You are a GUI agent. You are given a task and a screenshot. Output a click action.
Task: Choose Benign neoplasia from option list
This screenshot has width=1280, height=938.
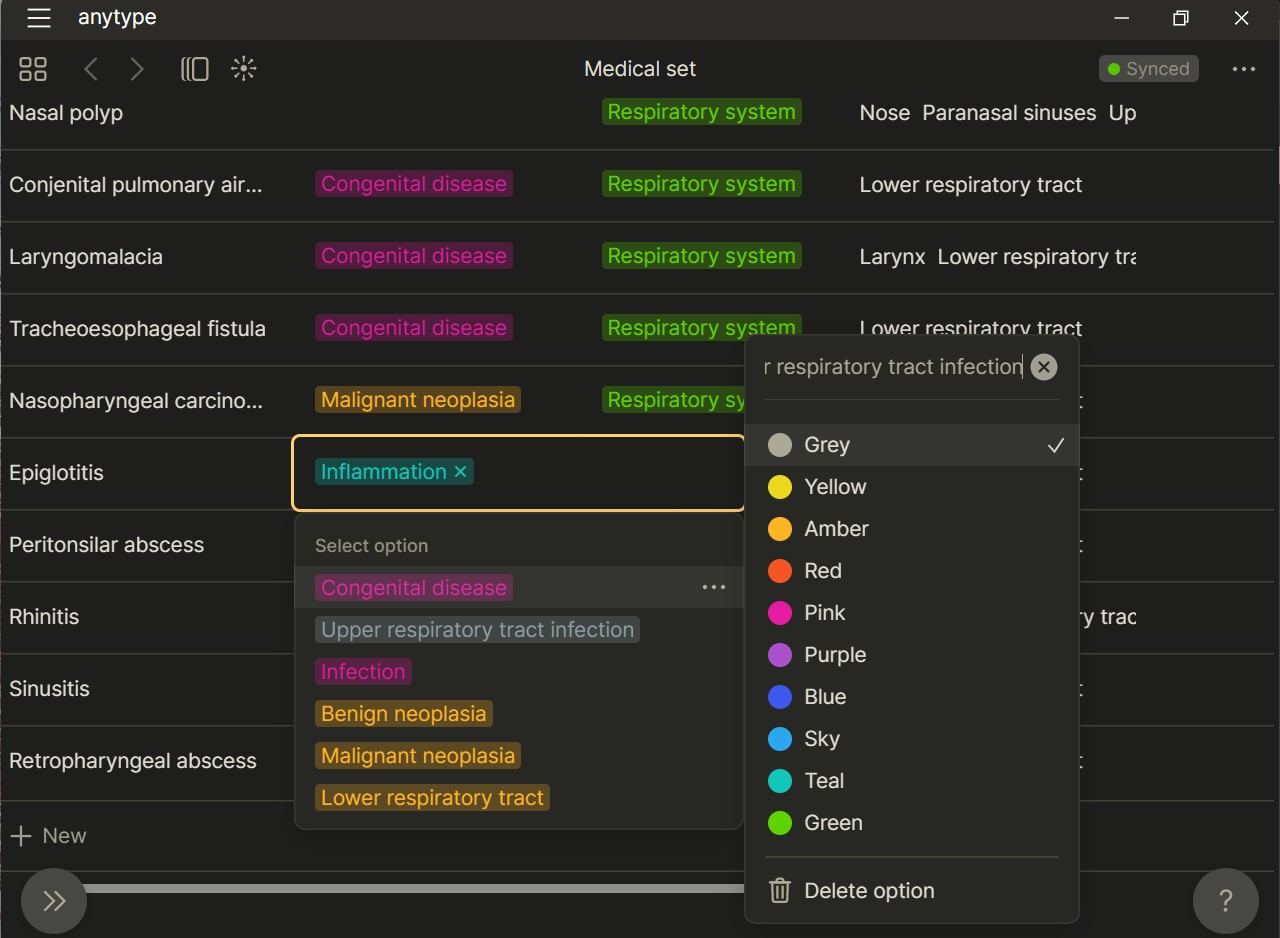click(x=403, y=714)
